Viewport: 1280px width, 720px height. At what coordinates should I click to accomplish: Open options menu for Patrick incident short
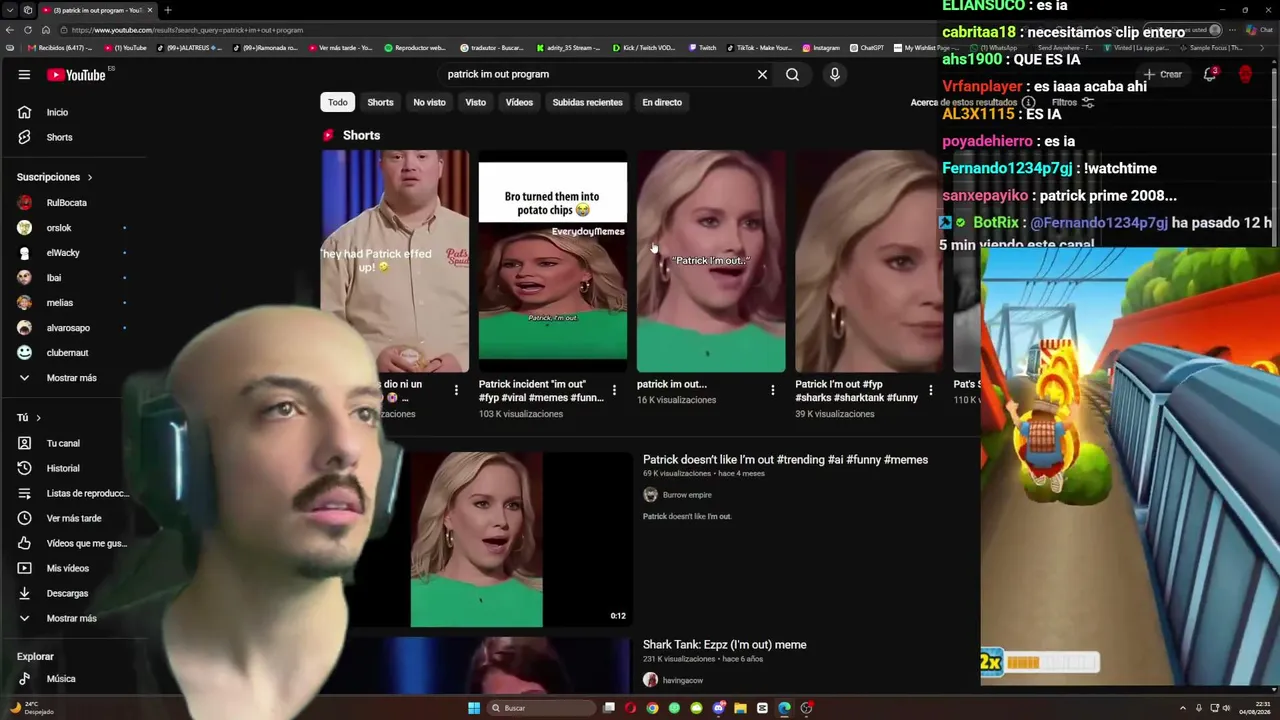point(614,391)
